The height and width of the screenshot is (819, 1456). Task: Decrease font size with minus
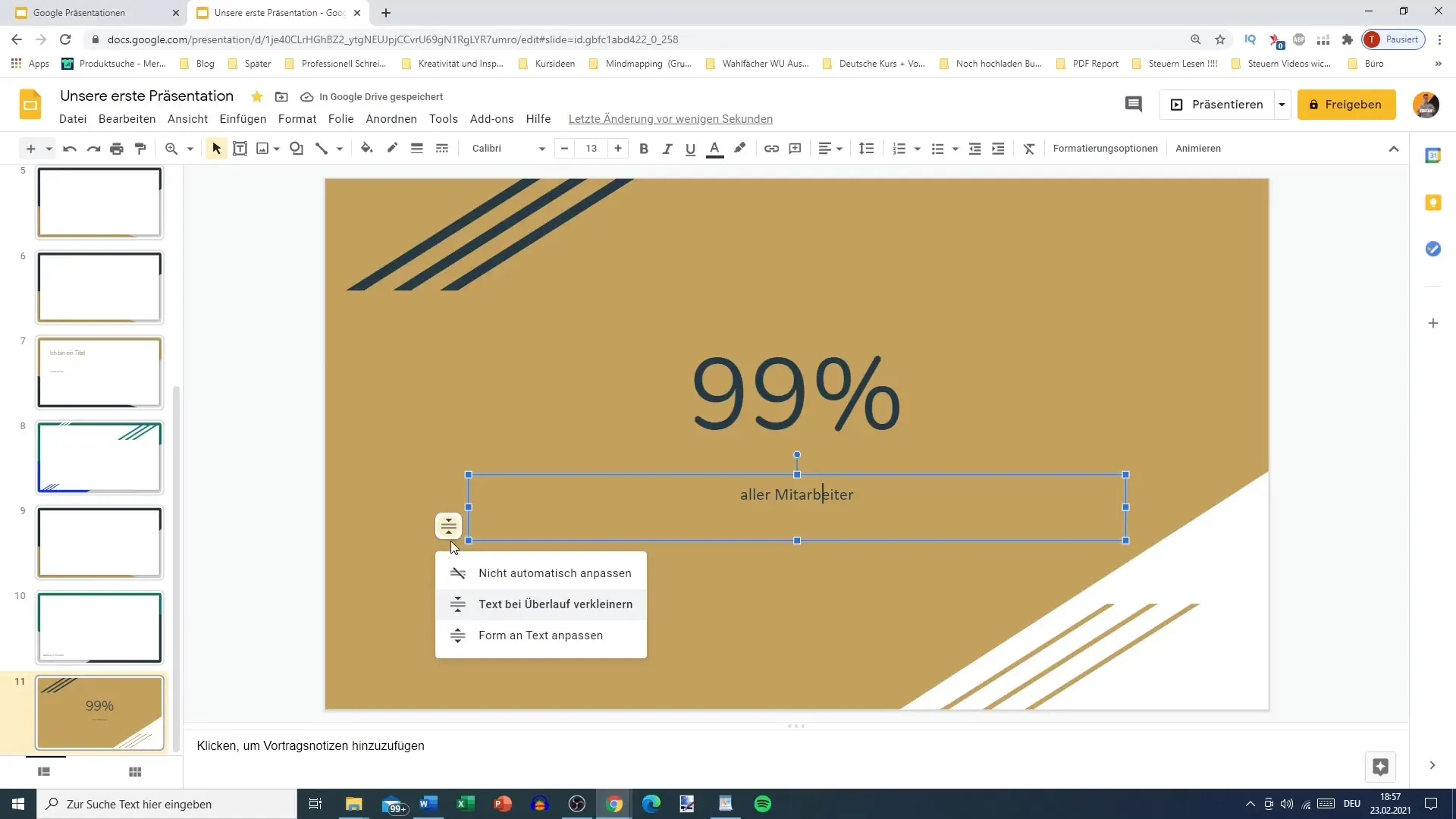(x=564, y=149)
